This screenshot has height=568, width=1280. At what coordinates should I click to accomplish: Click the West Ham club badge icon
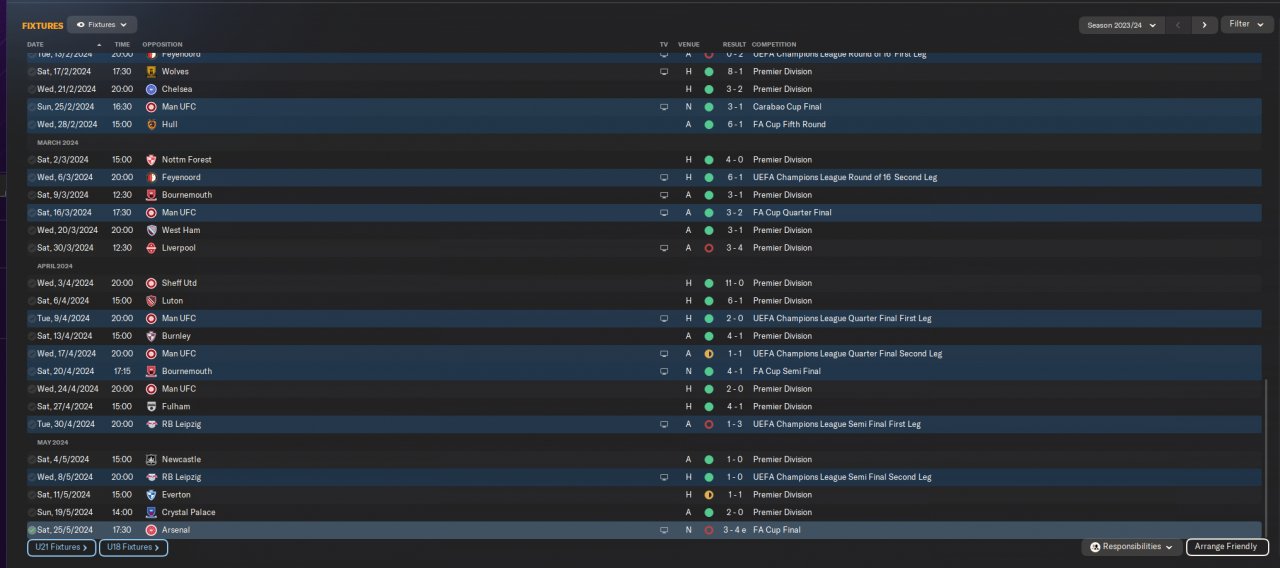[x=152, y=231]
